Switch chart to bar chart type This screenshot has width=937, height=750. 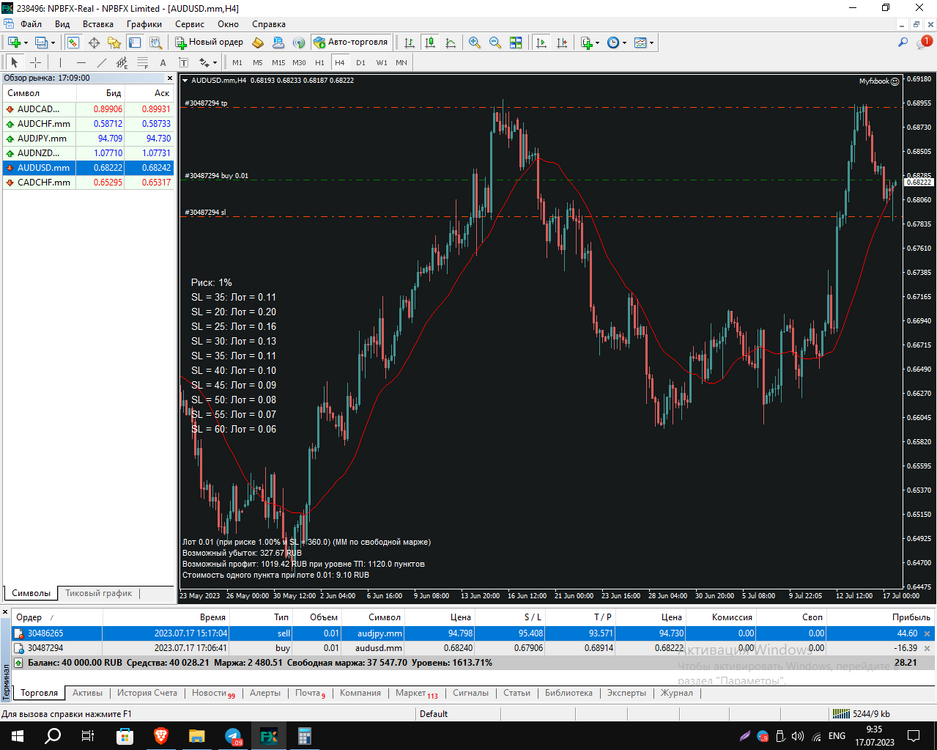coord(409,42)
